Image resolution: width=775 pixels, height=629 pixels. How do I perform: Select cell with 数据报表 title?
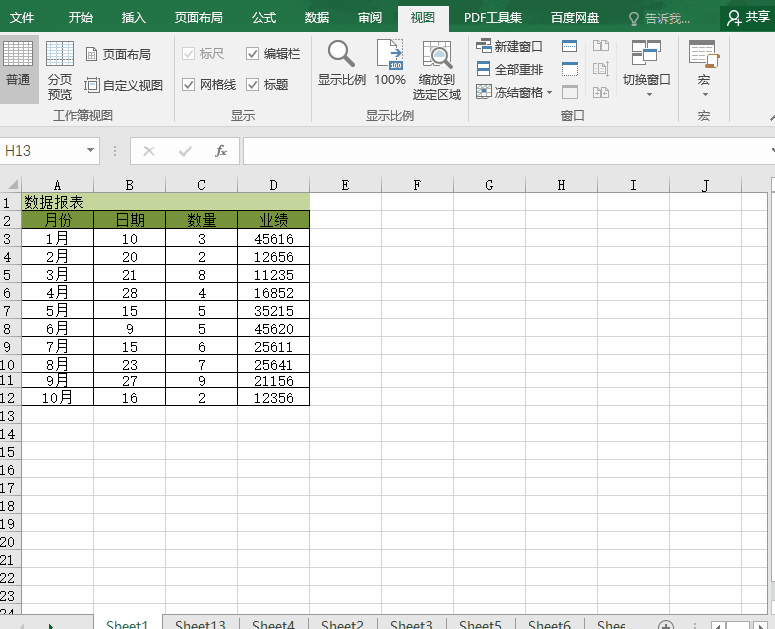click(166, 202)
